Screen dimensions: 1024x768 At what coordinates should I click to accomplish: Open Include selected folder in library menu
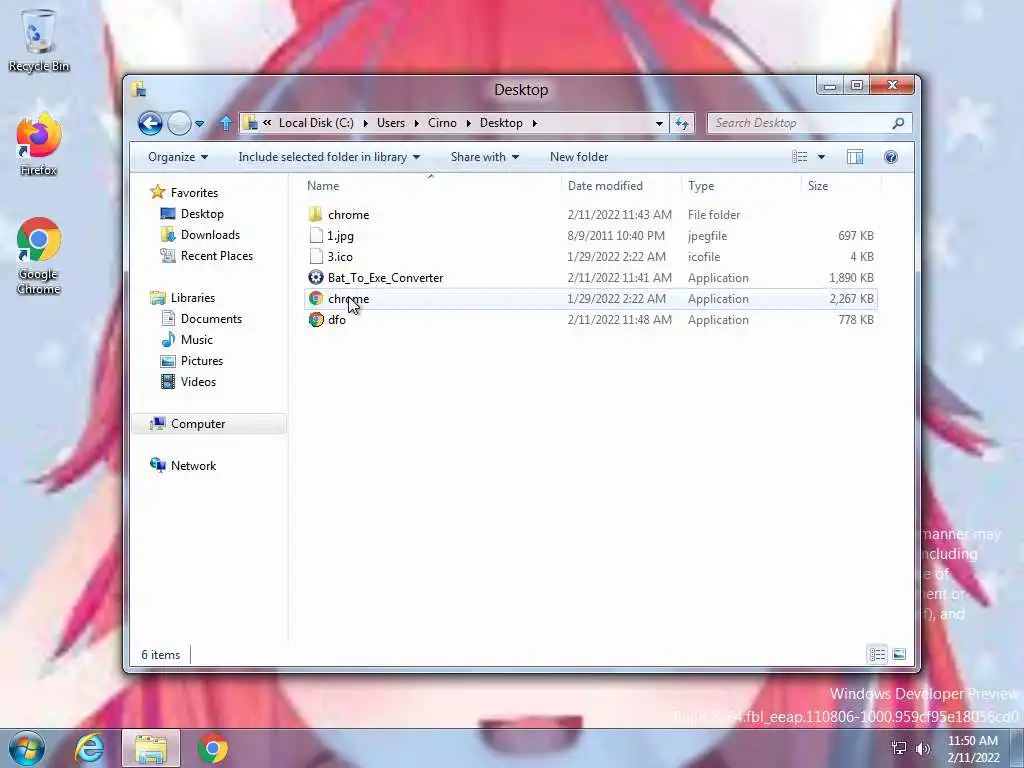pyautogui.click(x=329, y=157)
